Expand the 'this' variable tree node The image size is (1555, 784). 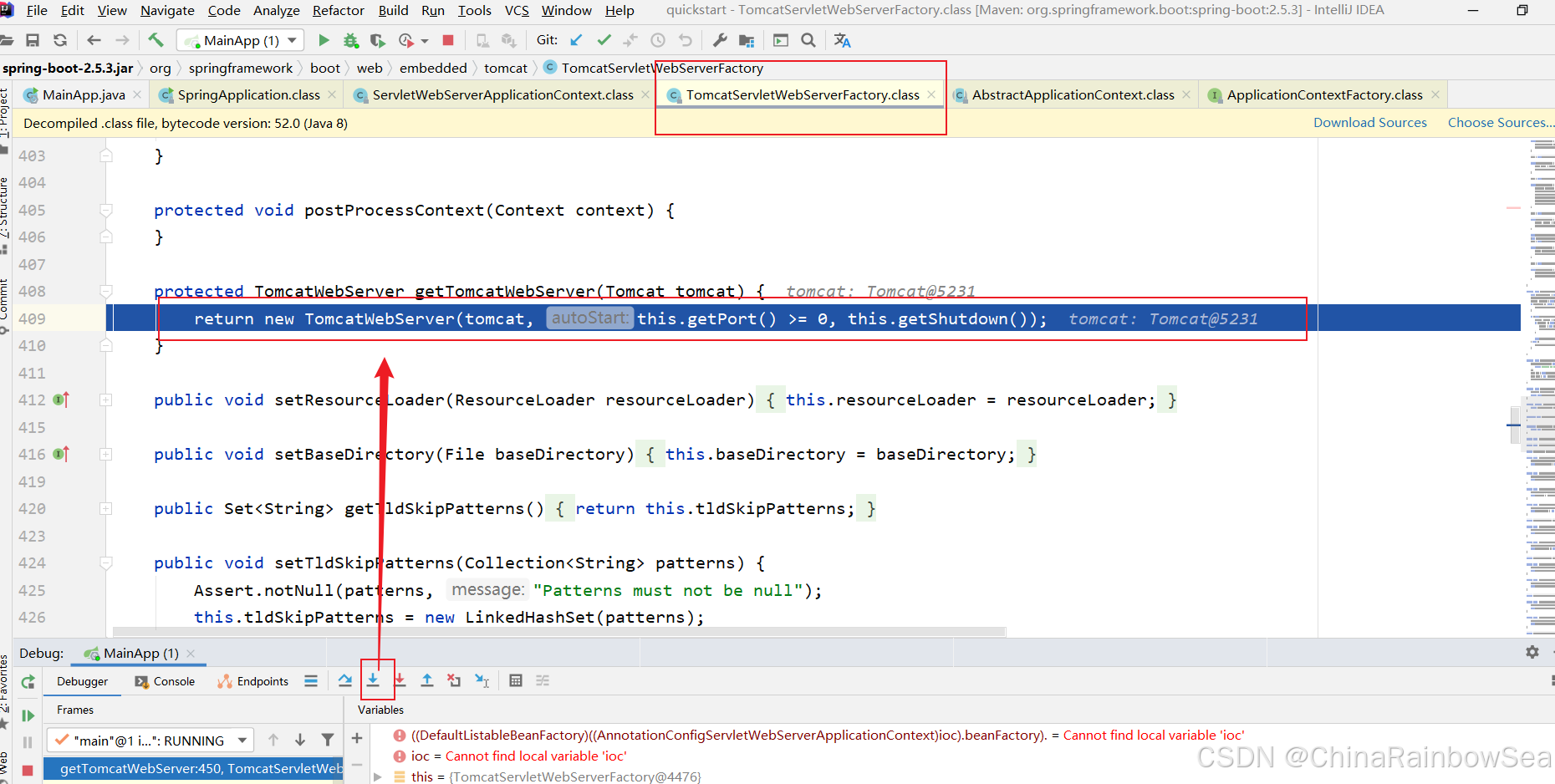pos(378,776)
